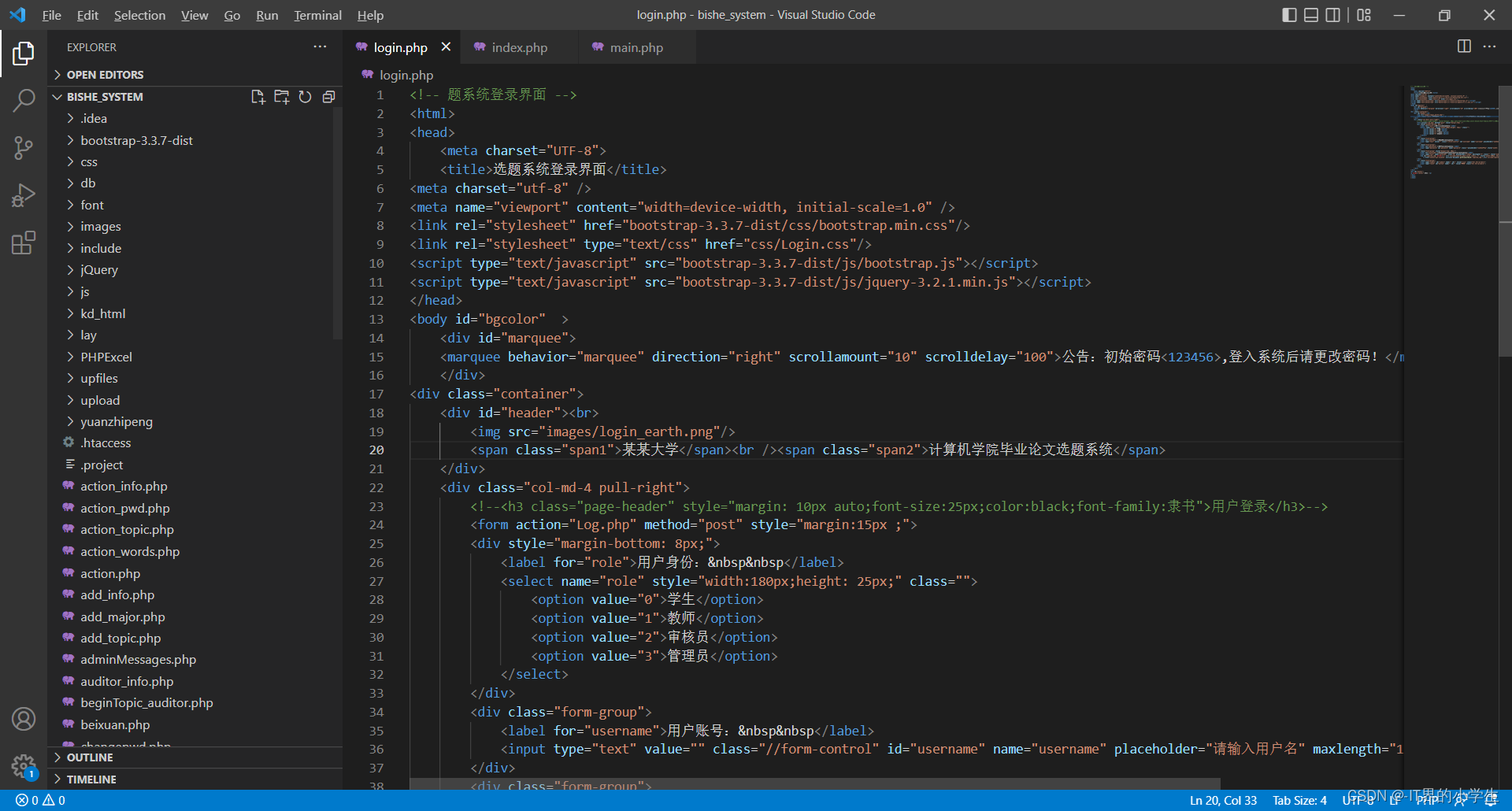Image resolution: width=1512 pixels, height=811 pixels.
Task: Open action_info.php in explorer
Action: pyautogui.click(x=195, y=487)
